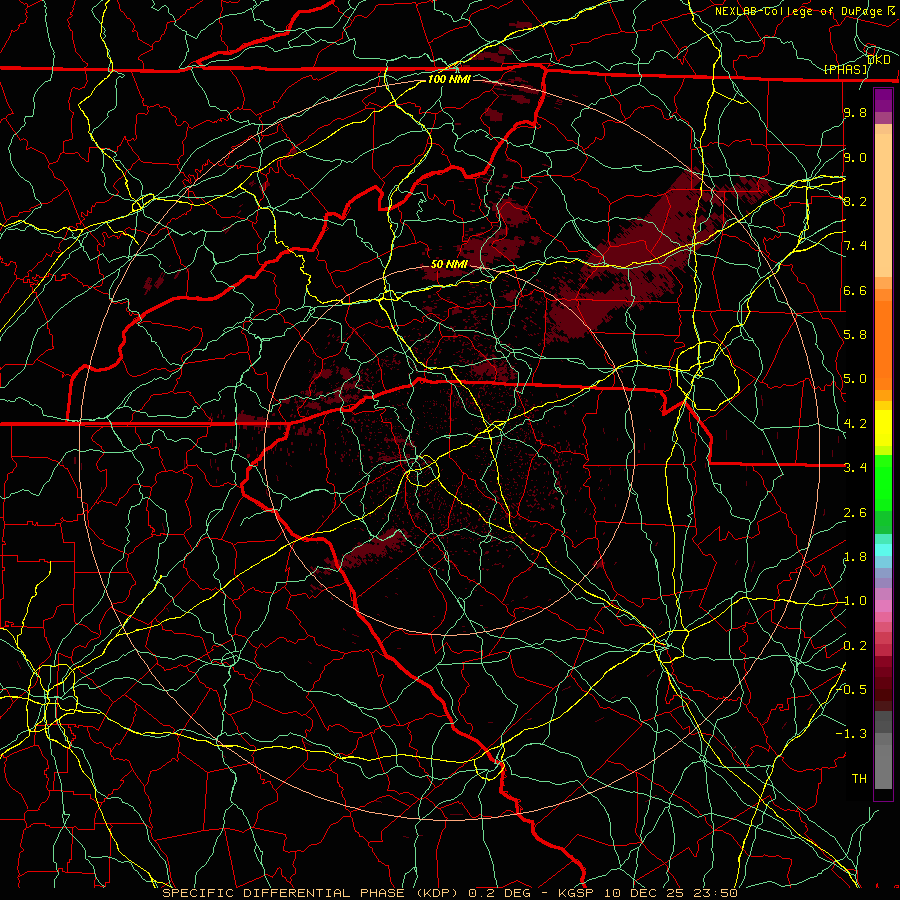This screenshot has height=900, width=900.
Task: Click the 50 NMI range ring label
Action: click(449, 264)
